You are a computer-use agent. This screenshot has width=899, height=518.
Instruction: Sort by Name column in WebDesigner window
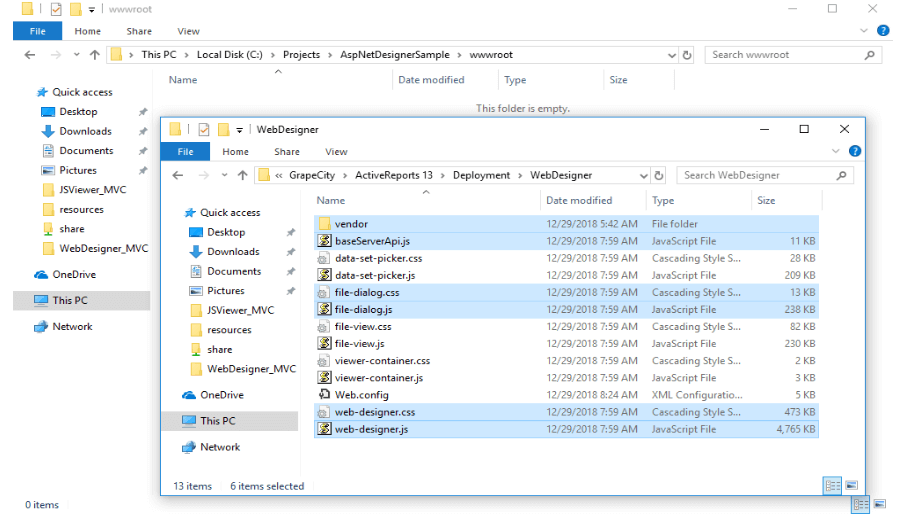pos(331,201)
